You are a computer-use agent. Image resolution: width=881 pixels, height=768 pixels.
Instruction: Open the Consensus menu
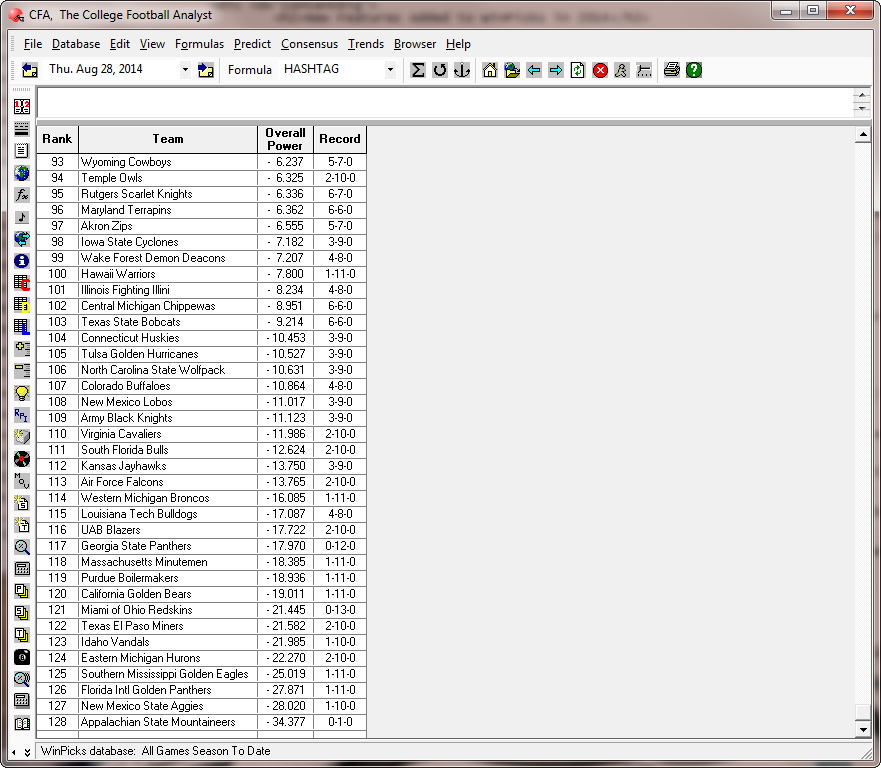point(309,44)
